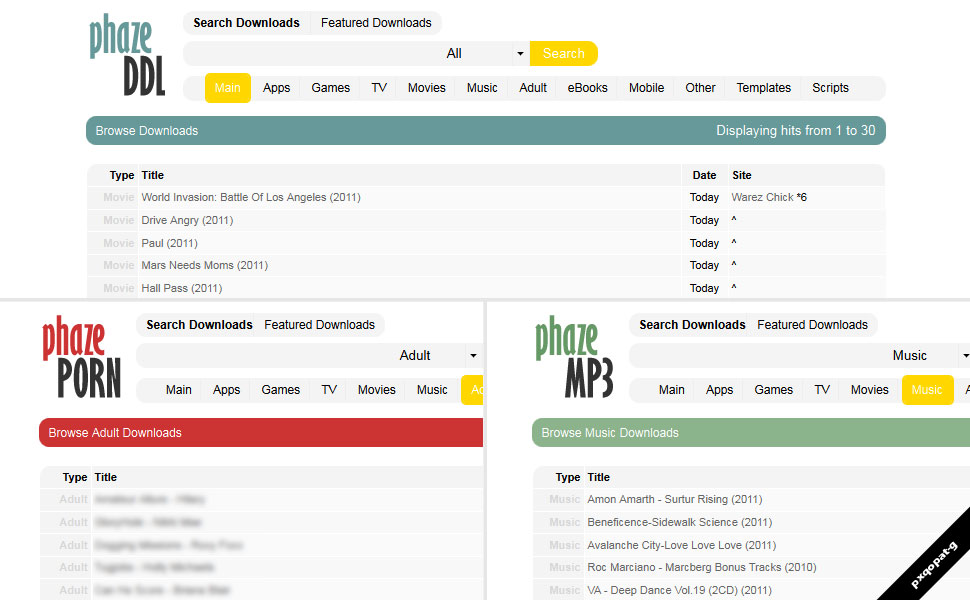This screenshot has width=970, height=600.
Task: Select the Main tab in phaze PORN
Action: coord(178,390)
